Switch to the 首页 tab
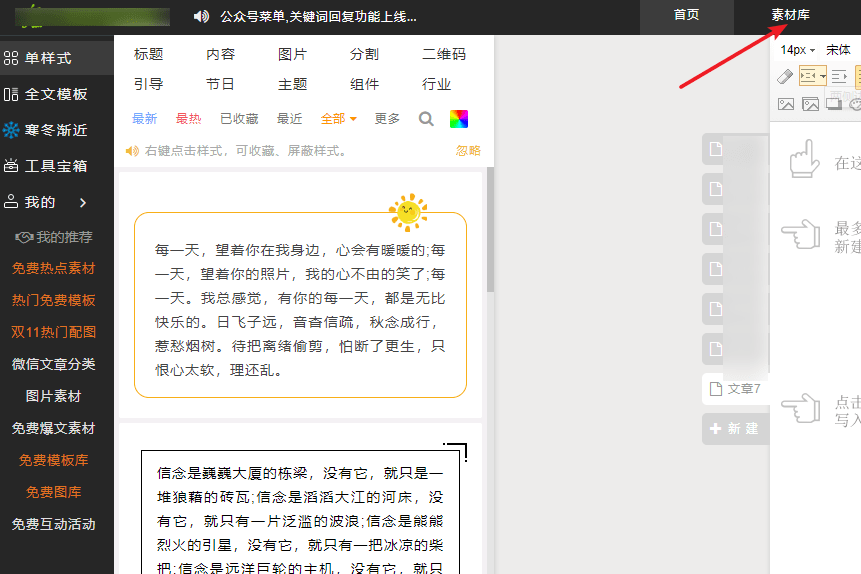The height and width of the screenshot is (574, 861). (686, 15)
